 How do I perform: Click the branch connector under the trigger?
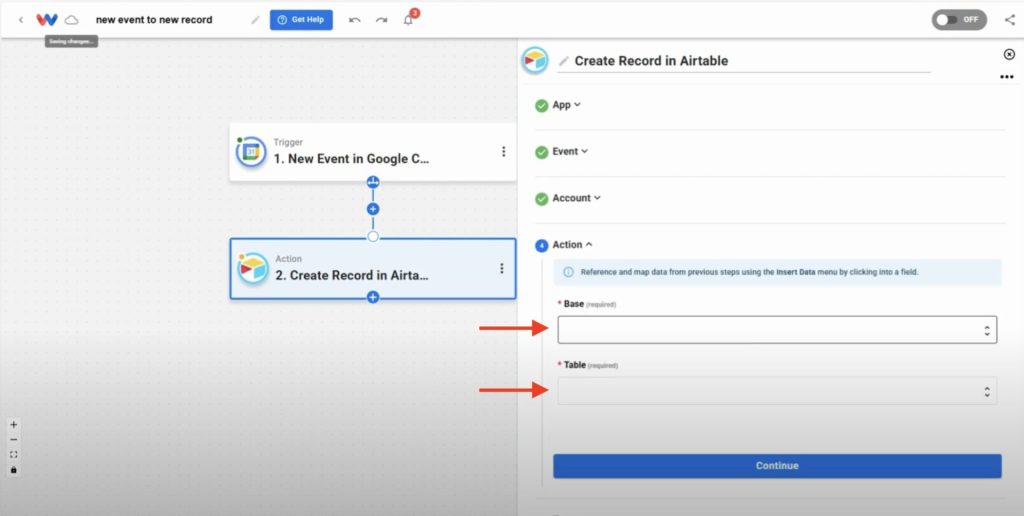373,182
